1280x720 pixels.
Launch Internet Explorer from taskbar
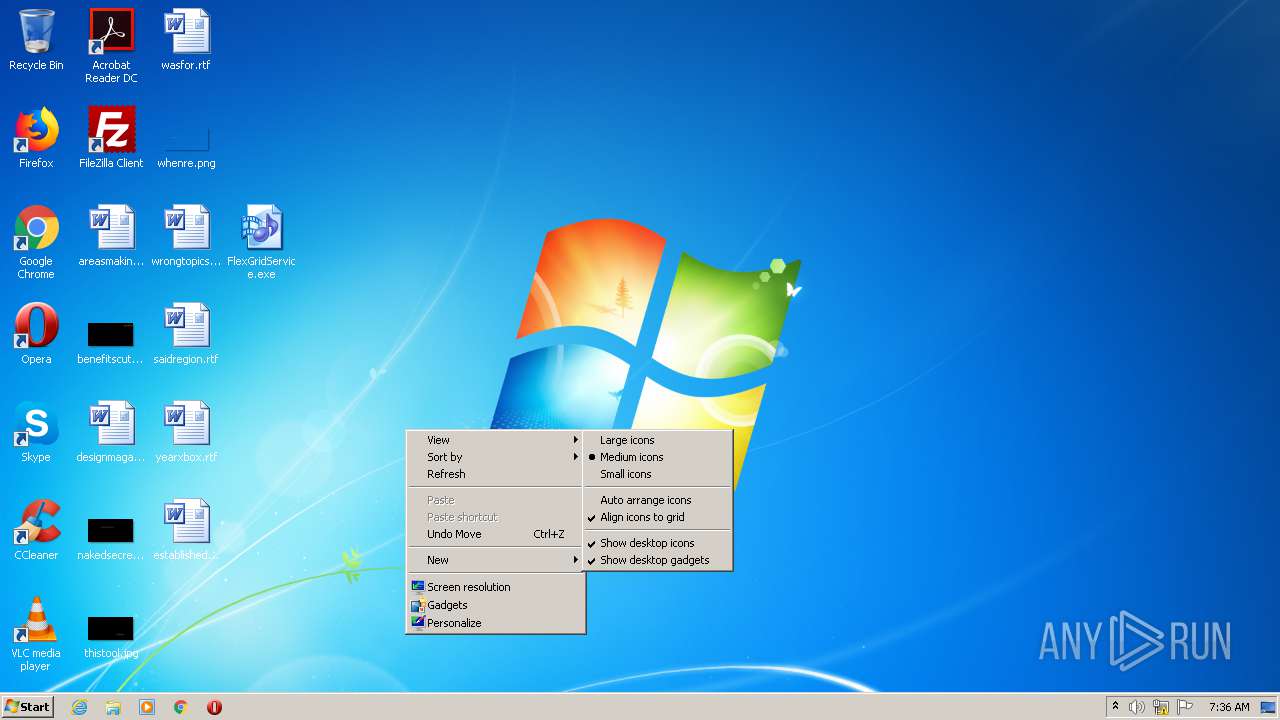click(x=80, y=707)
